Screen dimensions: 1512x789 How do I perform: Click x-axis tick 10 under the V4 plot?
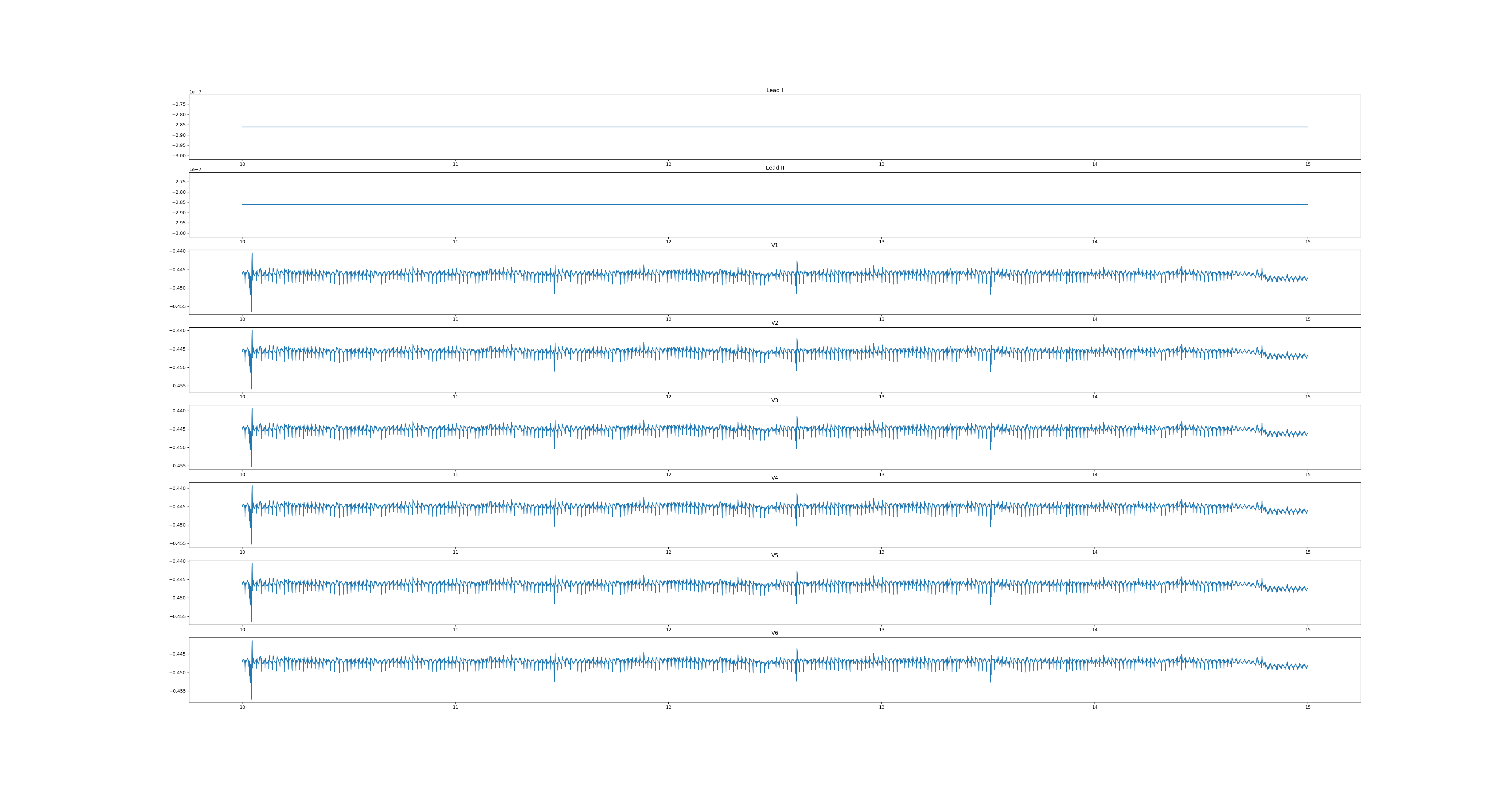[242, 552]
